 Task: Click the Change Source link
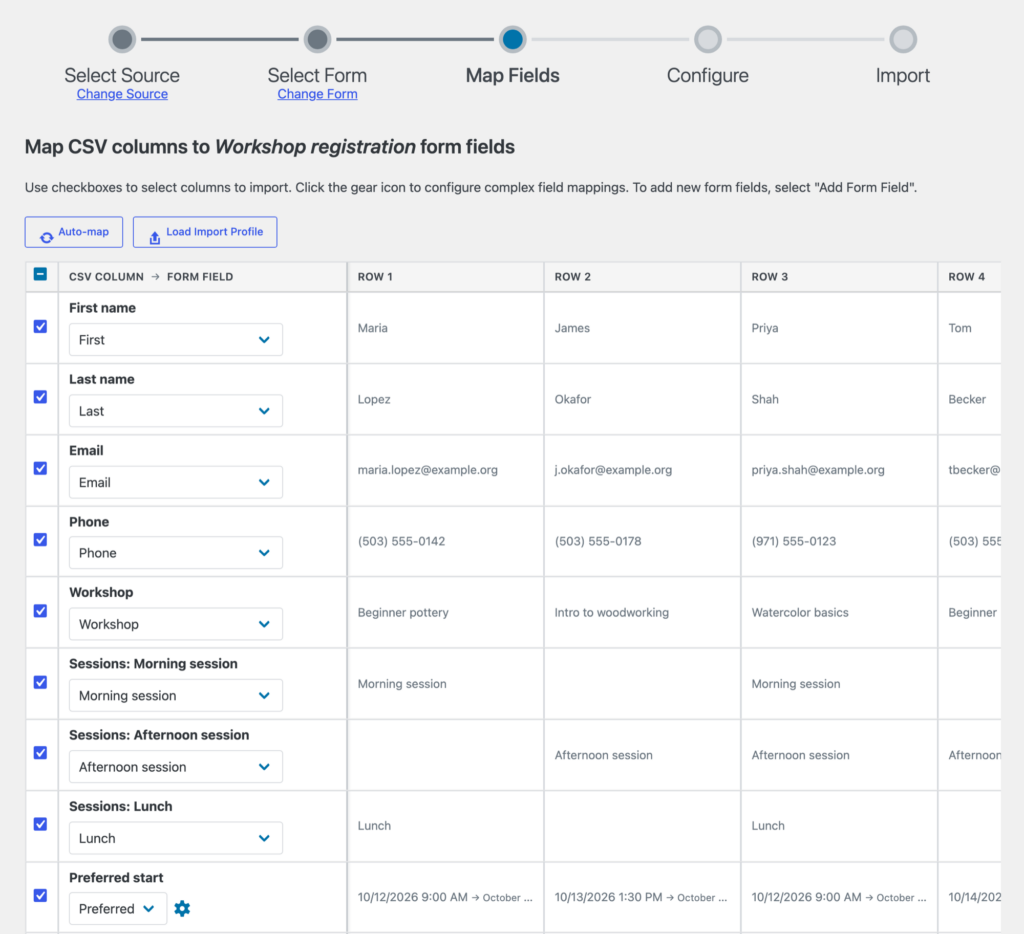(122, 94)
